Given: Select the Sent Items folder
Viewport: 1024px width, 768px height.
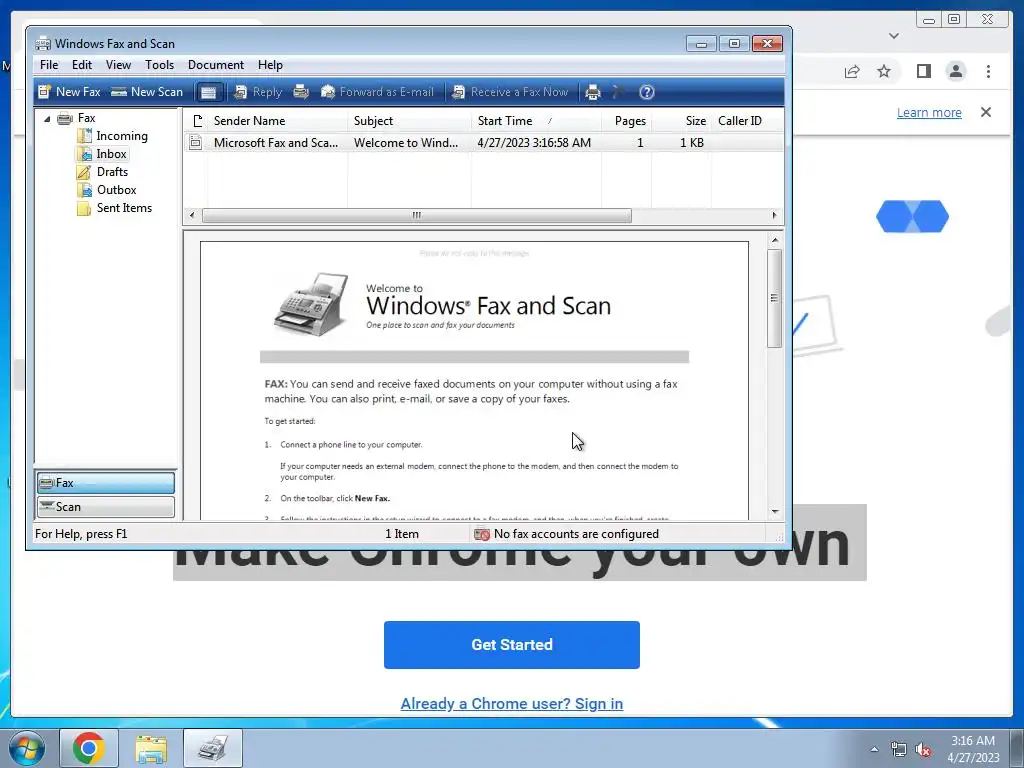Looking at the screenshot, I should click(124, 208).
